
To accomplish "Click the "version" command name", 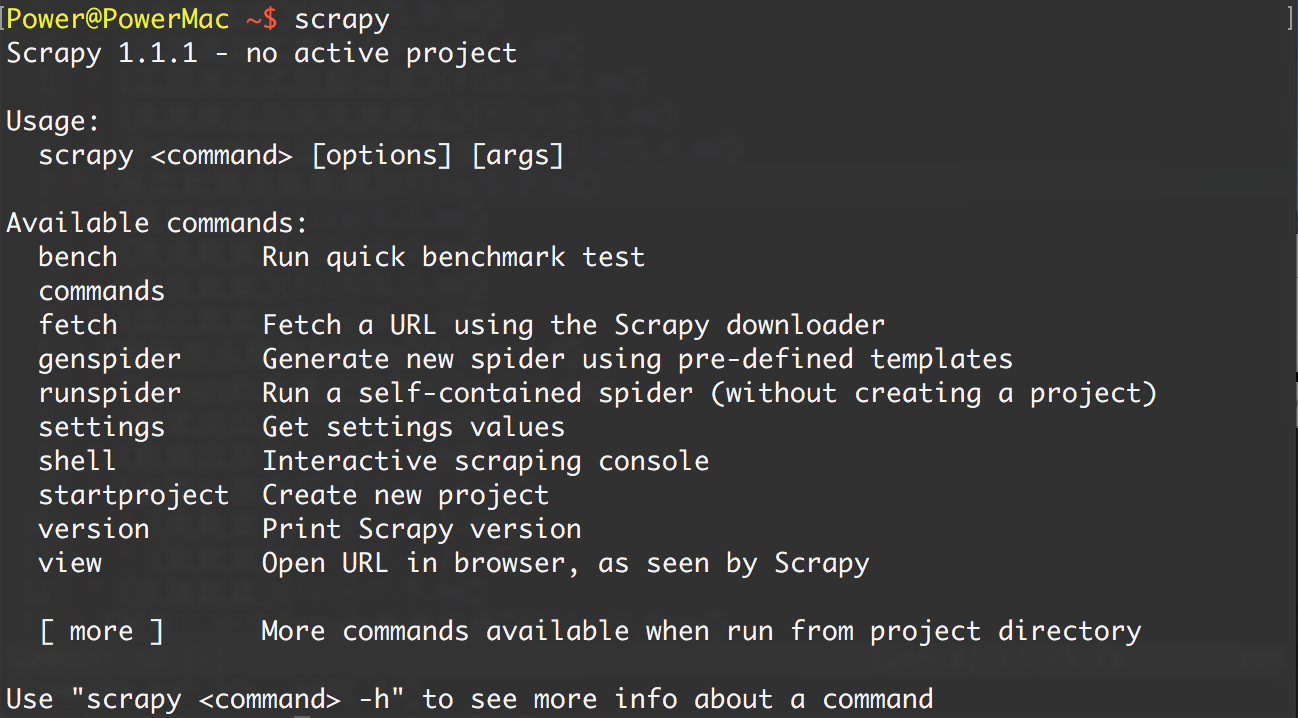I will [x=94, y=529].
